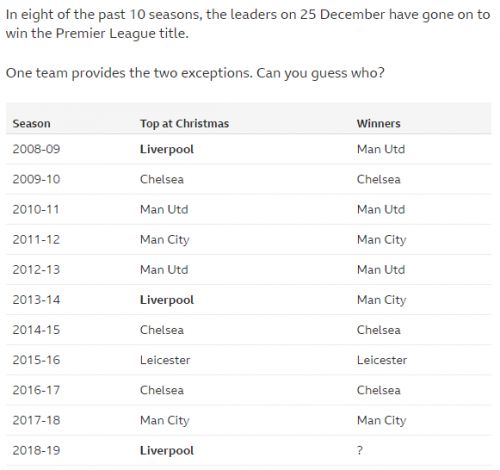The image size is (500, 470).
Task: Click Leicester in the Winners column
Action: point(382,360)
